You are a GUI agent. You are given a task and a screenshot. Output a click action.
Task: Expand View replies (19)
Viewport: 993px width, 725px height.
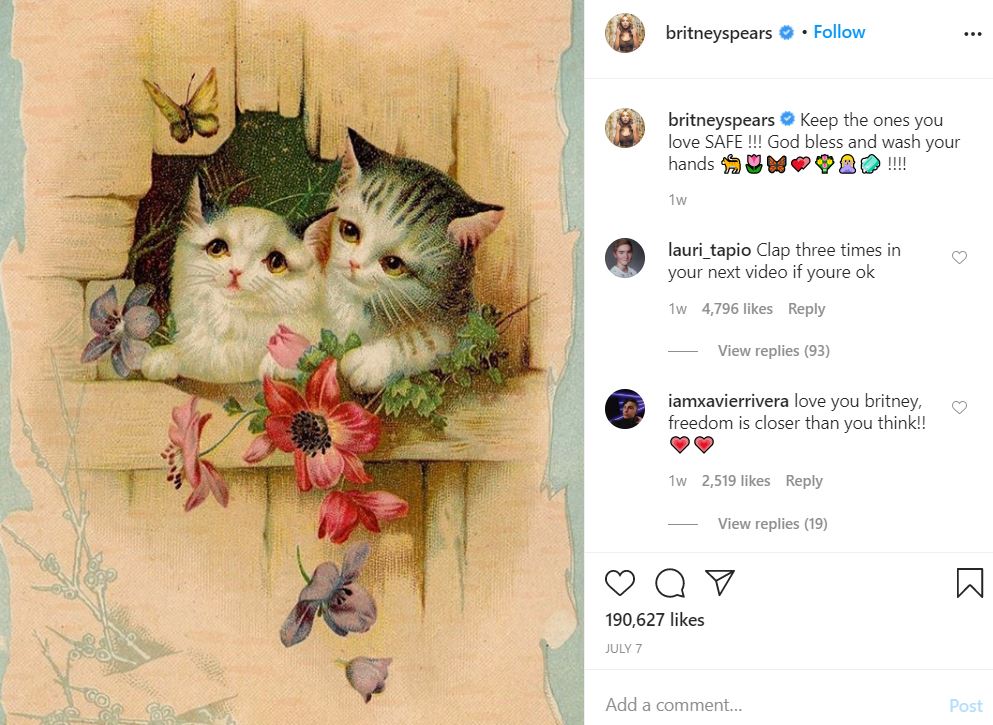(x=772, y=524)
